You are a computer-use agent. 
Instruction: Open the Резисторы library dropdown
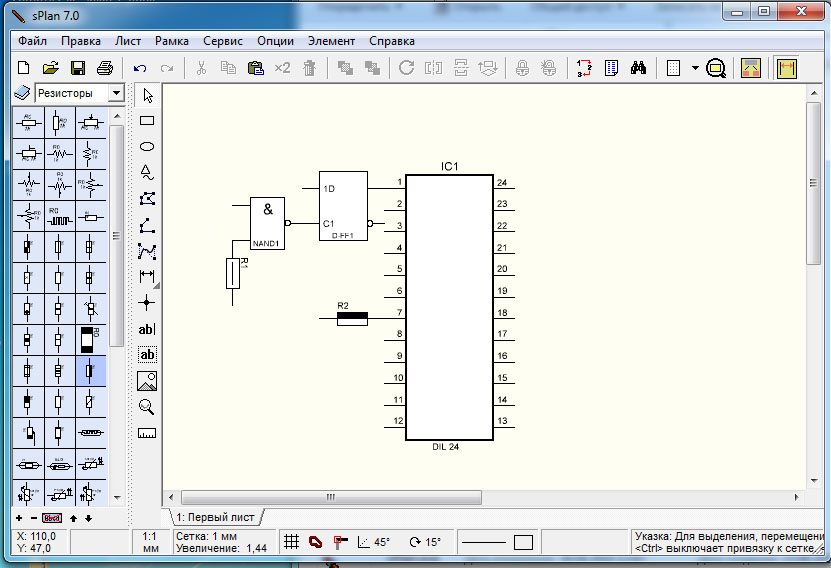[116, 93]
